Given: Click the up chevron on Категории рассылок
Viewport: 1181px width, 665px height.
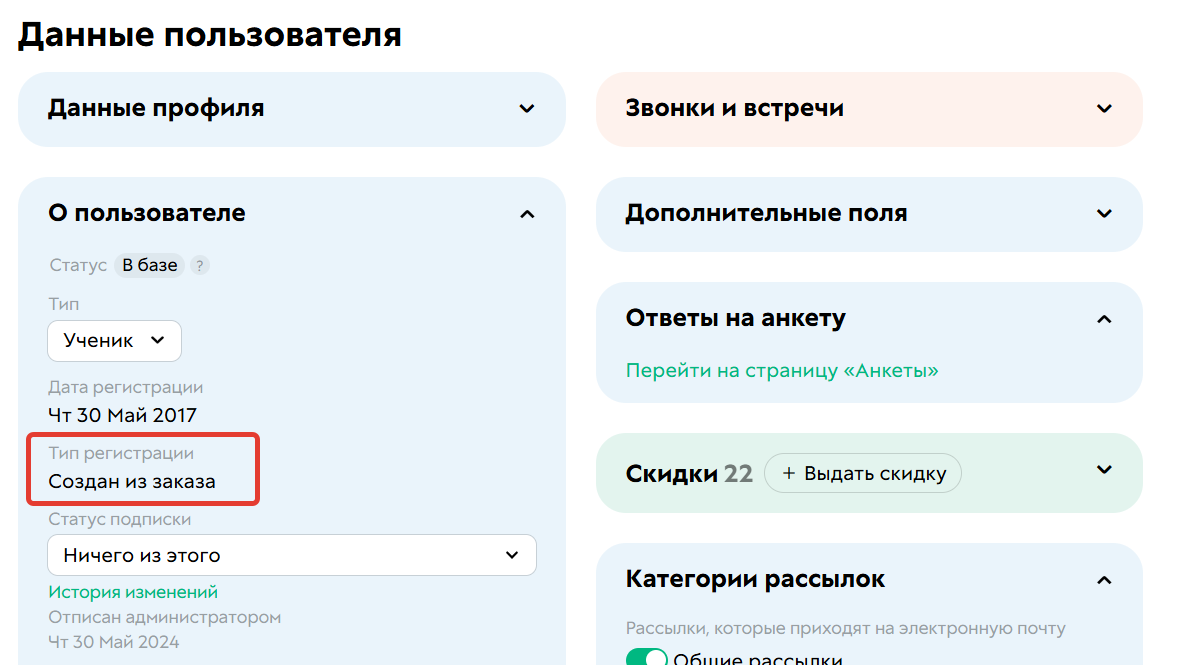Looking at the screenshot, I should click(x=1104, y=579).
